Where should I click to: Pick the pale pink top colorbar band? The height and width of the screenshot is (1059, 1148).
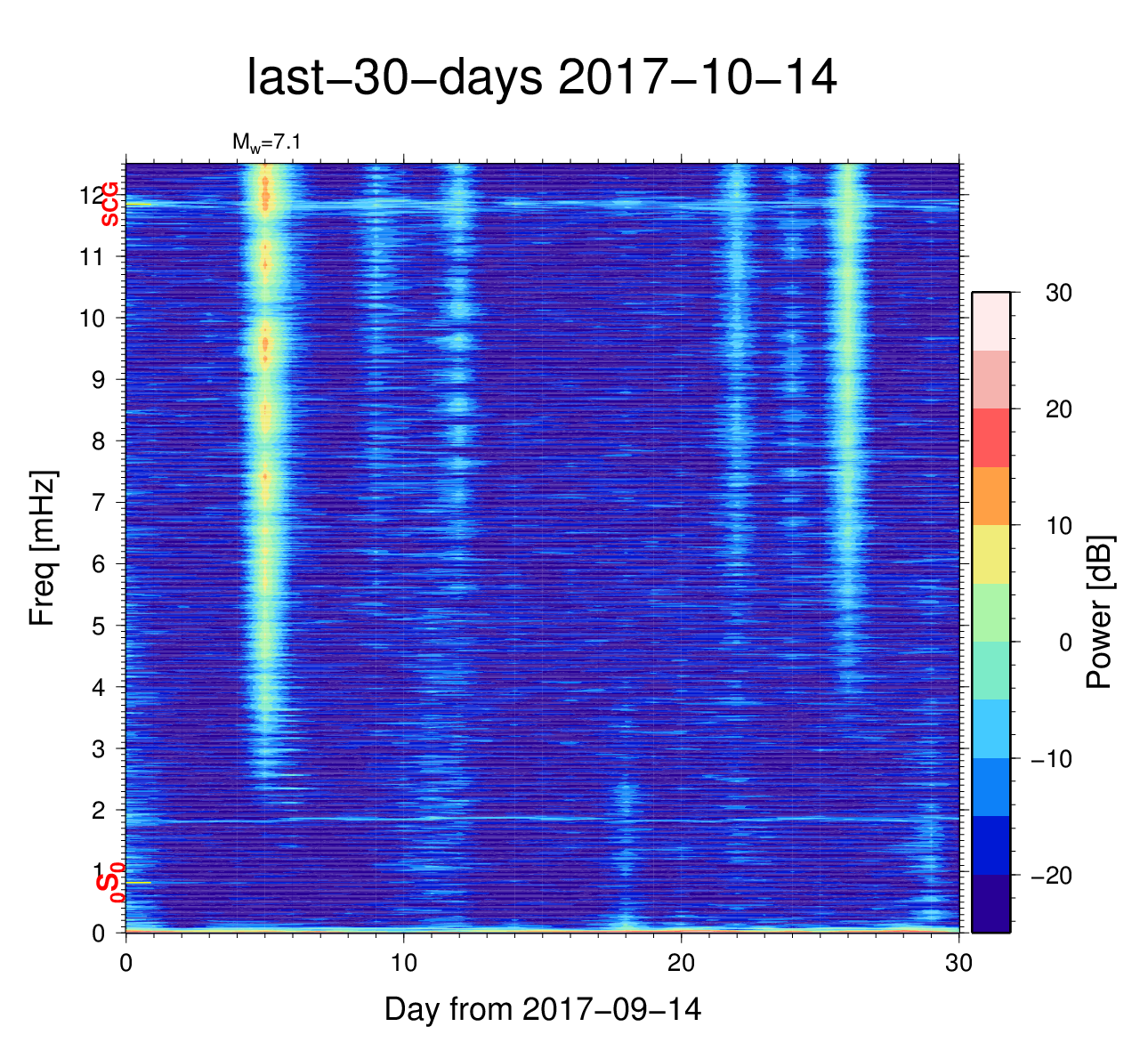[x=990, y=321]
